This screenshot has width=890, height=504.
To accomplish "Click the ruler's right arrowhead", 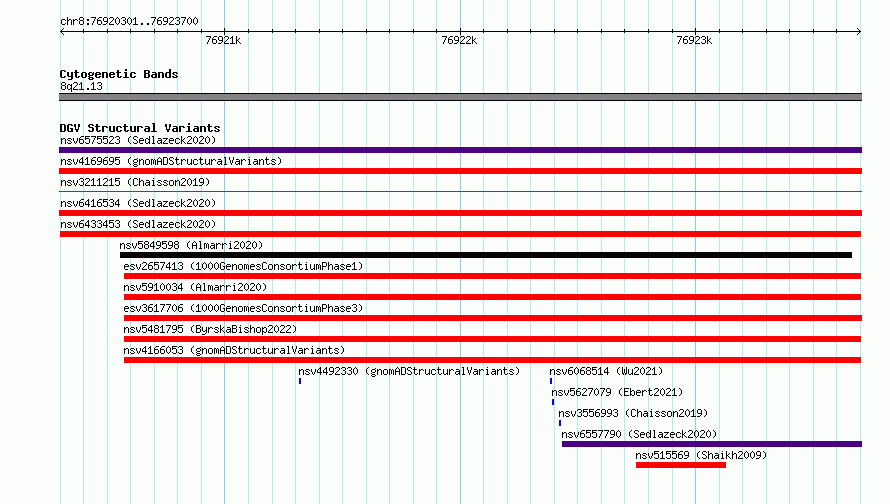I will tap(859, 31).
